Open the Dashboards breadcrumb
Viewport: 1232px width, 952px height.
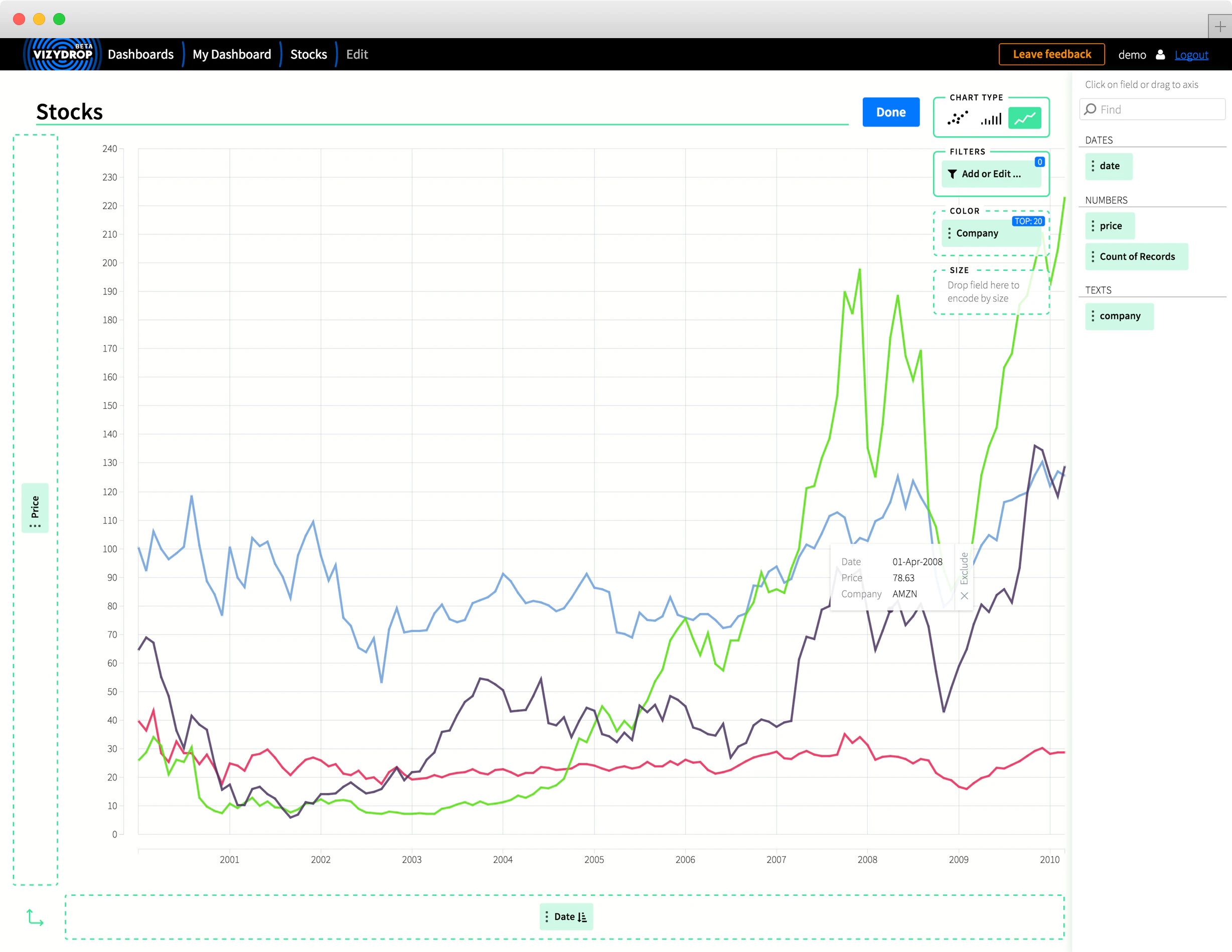(x=140, y=55)
